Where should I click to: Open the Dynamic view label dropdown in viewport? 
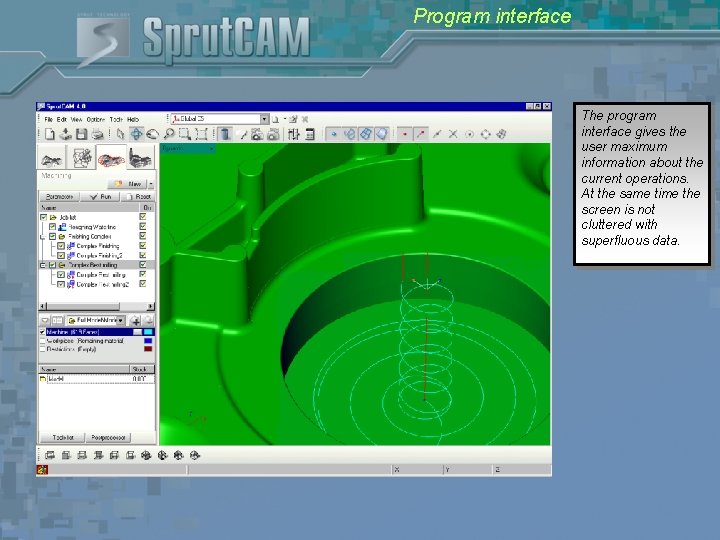coord(212,149)
